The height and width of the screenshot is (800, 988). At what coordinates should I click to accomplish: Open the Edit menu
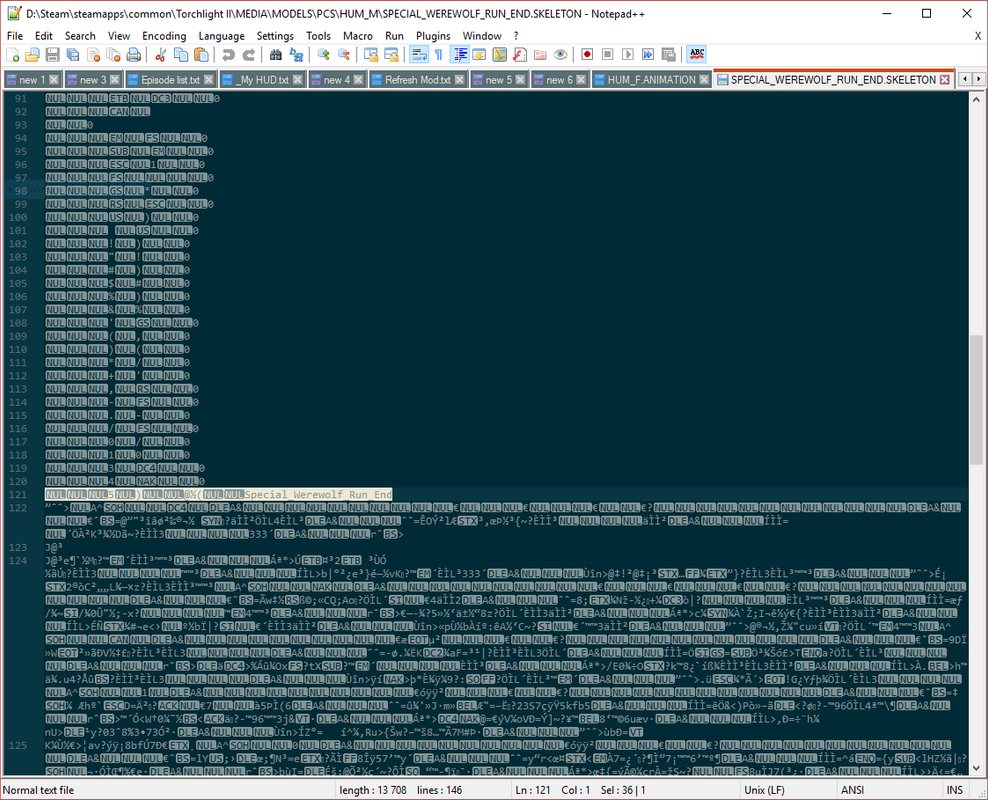pos(43,36)
